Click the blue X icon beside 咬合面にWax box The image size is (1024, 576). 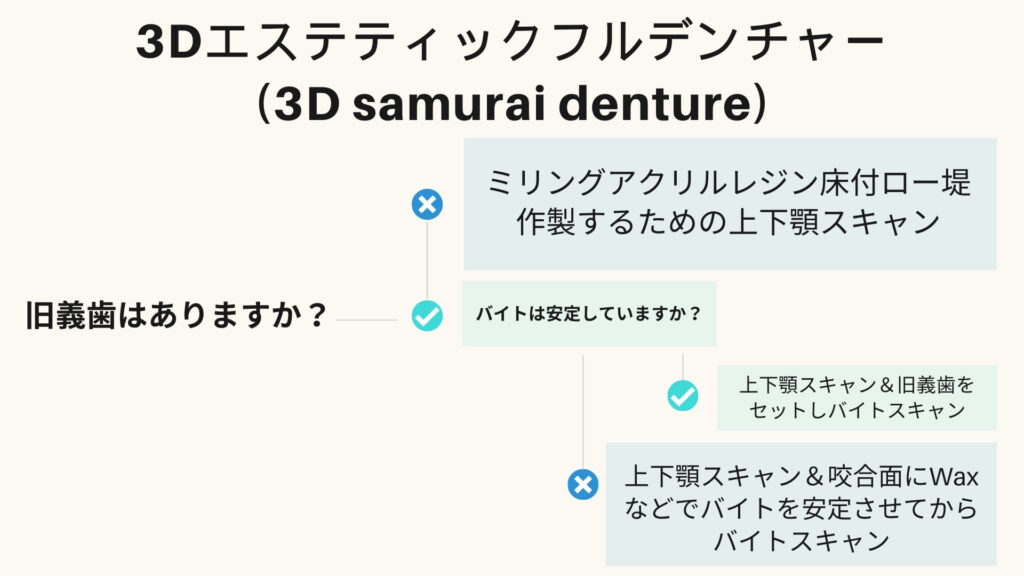click(583, 485)
